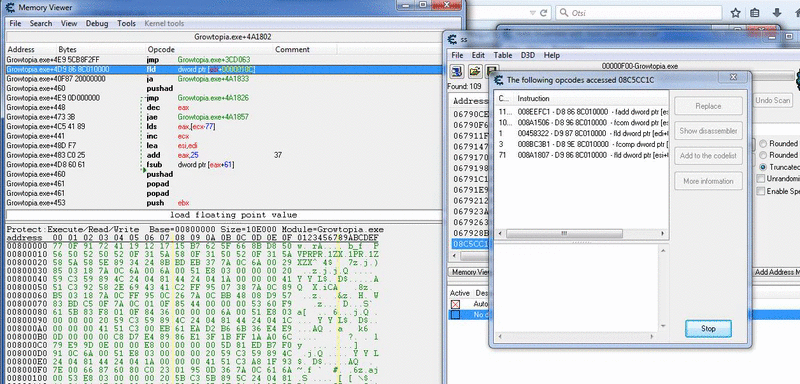The width and height of the screenshot is (800, 384).
Task: Open the Firefox URL bar history dropdown arrow
Action: (533, 13)
